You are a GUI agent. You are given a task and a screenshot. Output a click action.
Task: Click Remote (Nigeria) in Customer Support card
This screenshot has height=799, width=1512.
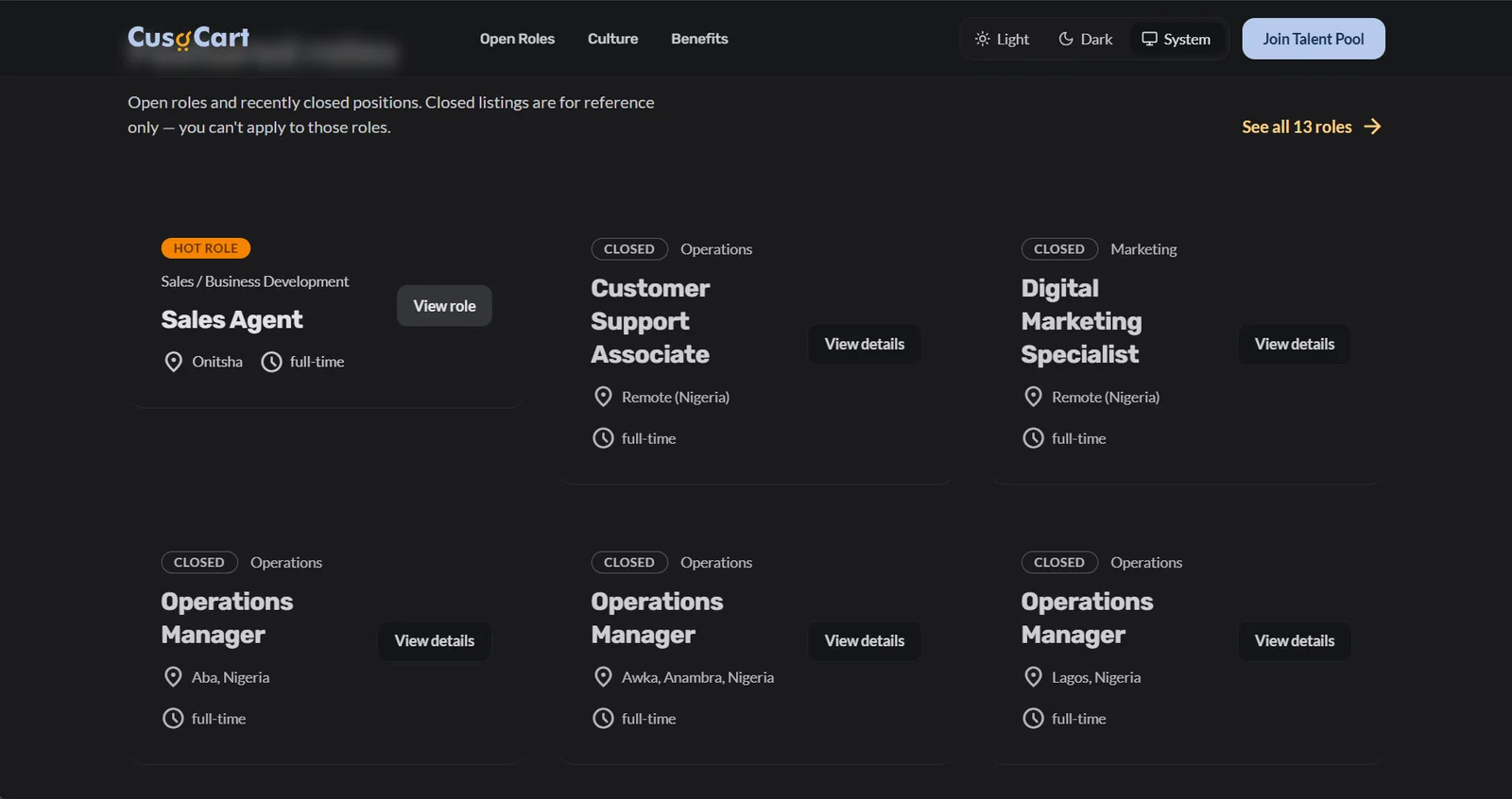click(676, 398)
